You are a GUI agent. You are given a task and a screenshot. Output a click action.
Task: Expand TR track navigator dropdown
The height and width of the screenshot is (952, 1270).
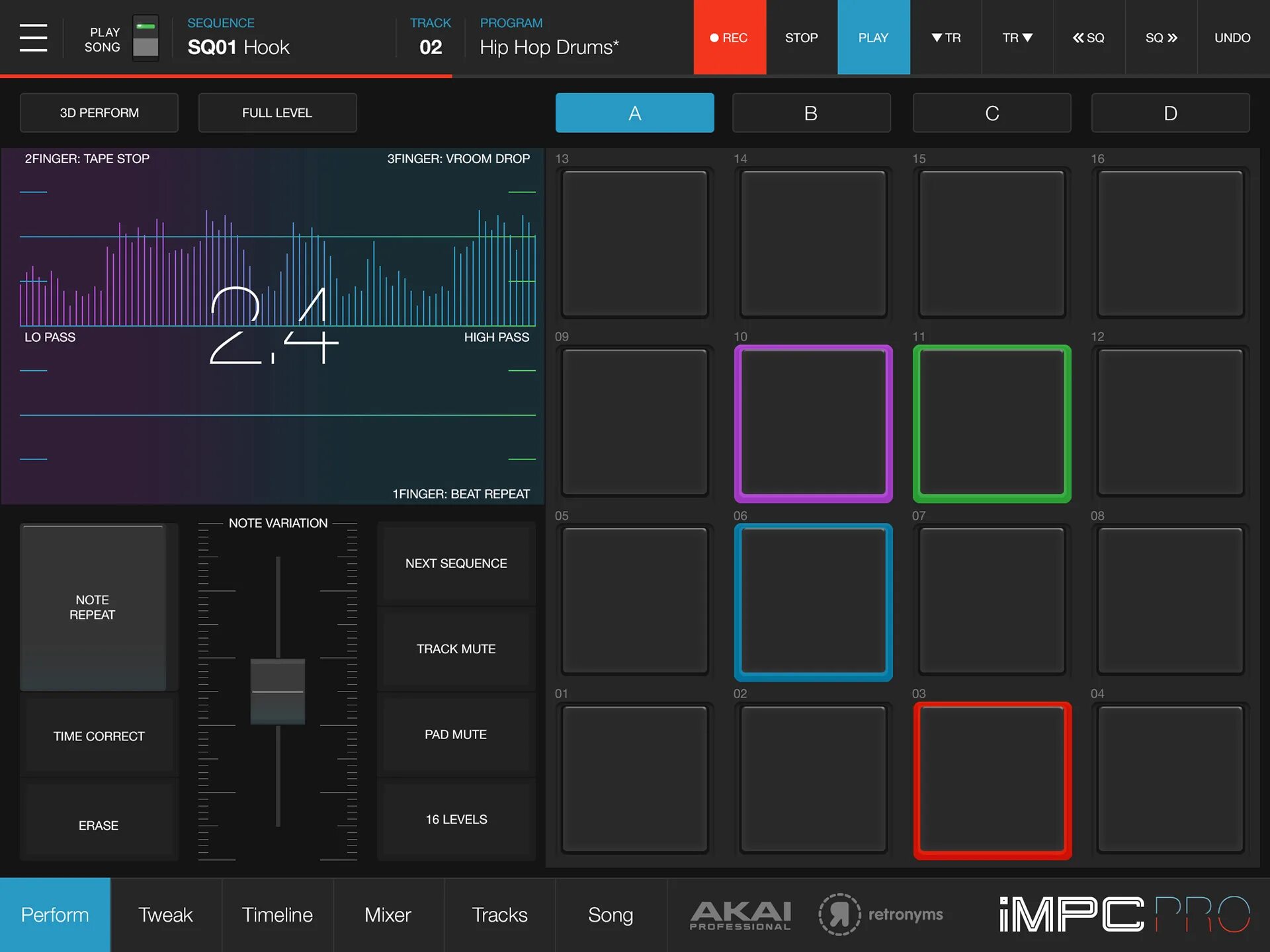(1017, 36)
